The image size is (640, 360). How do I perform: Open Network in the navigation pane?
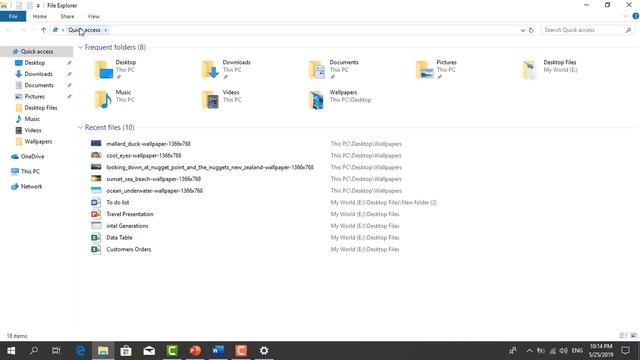(x=31, y=187)
